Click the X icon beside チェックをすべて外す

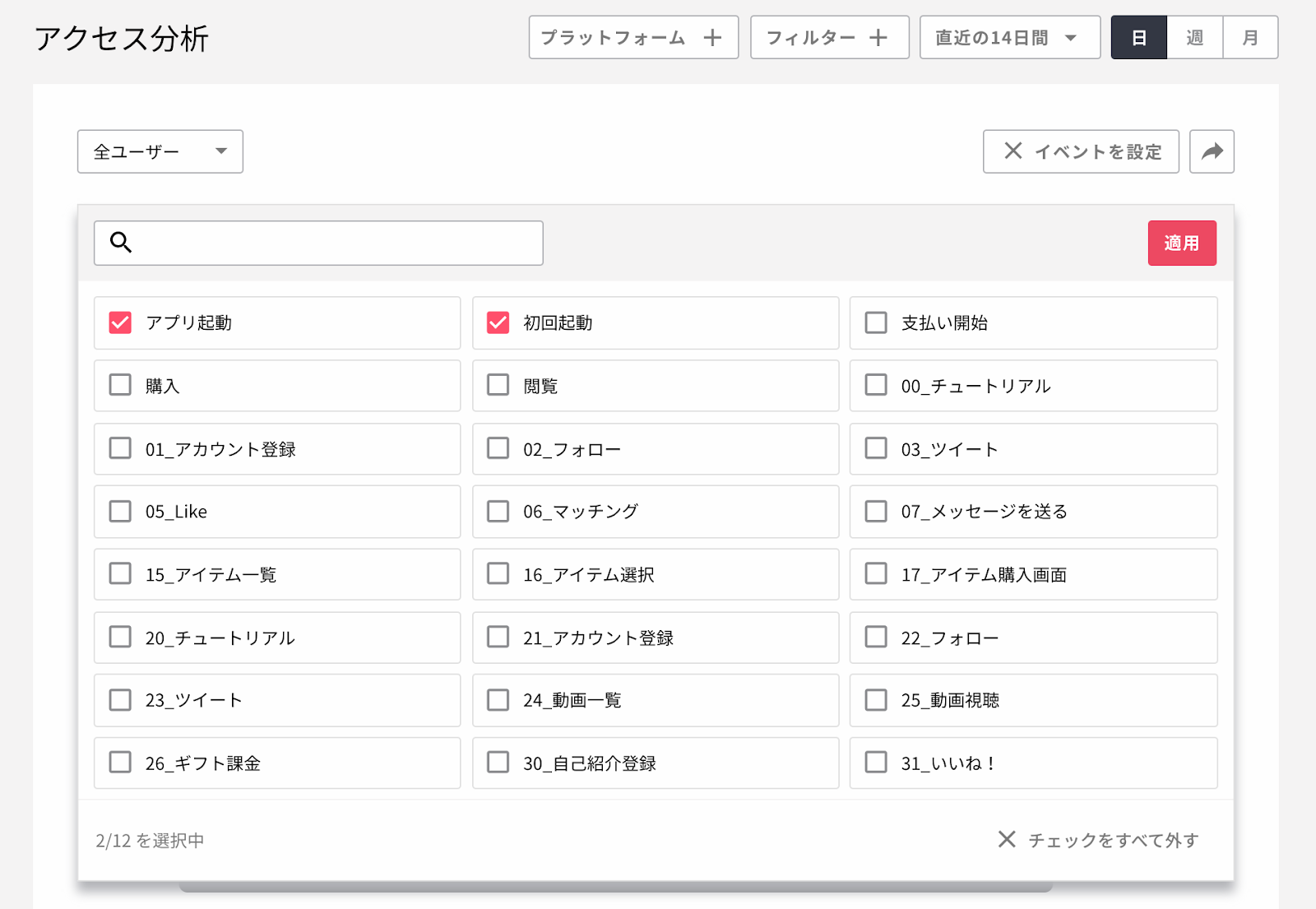point(1006,839)
